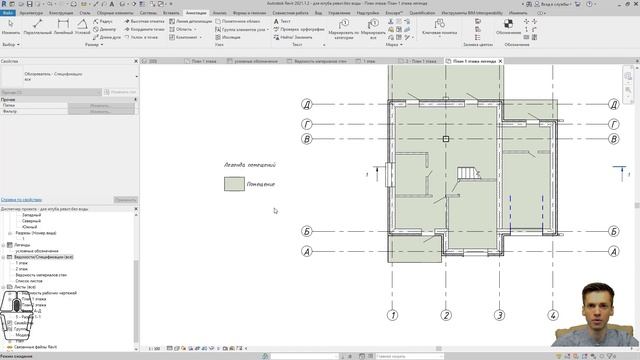Screen dimensions: 640x360
Task: Click the Изменить тип button
Action: point(120,92)
